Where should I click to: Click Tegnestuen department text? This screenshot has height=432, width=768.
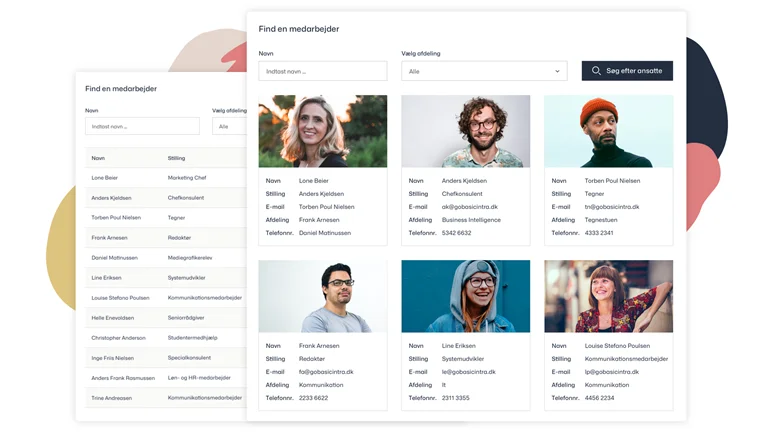click(x=601, y=220)
